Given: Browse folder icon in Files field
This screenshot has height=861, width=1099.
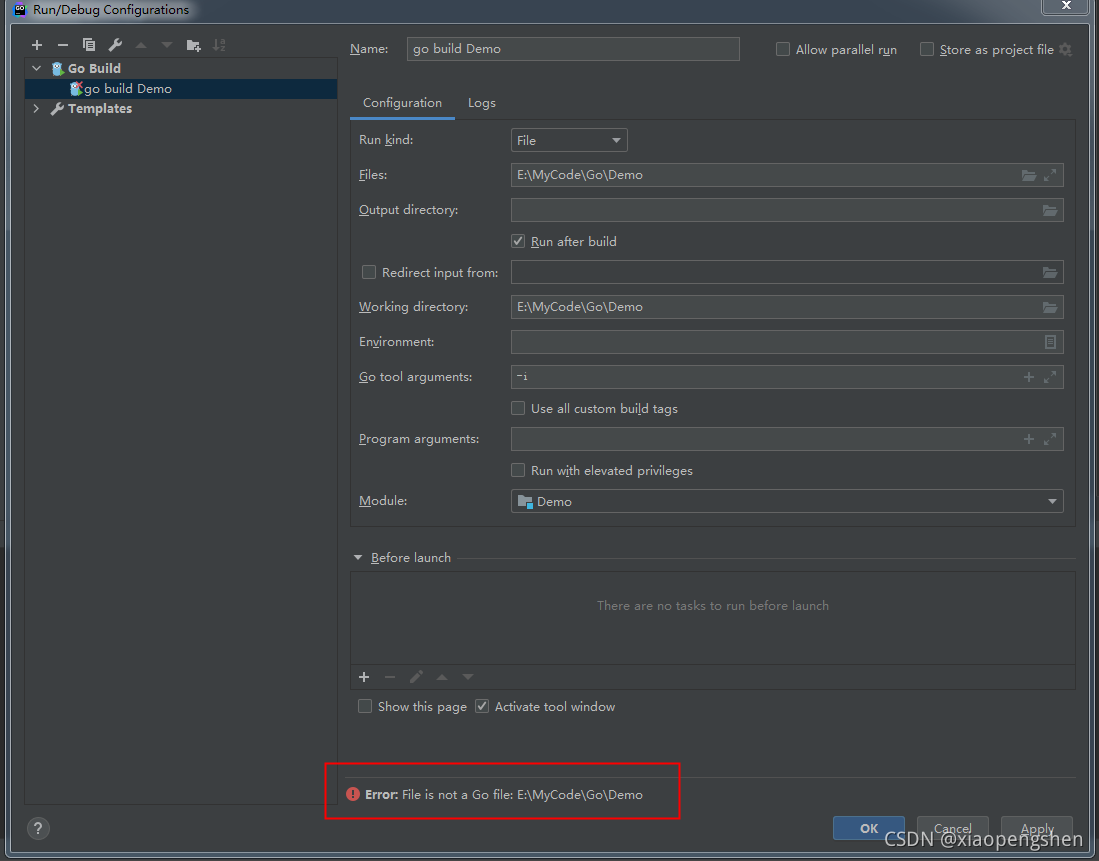Looking at the screenshot, I should [x=1028, y=175].
